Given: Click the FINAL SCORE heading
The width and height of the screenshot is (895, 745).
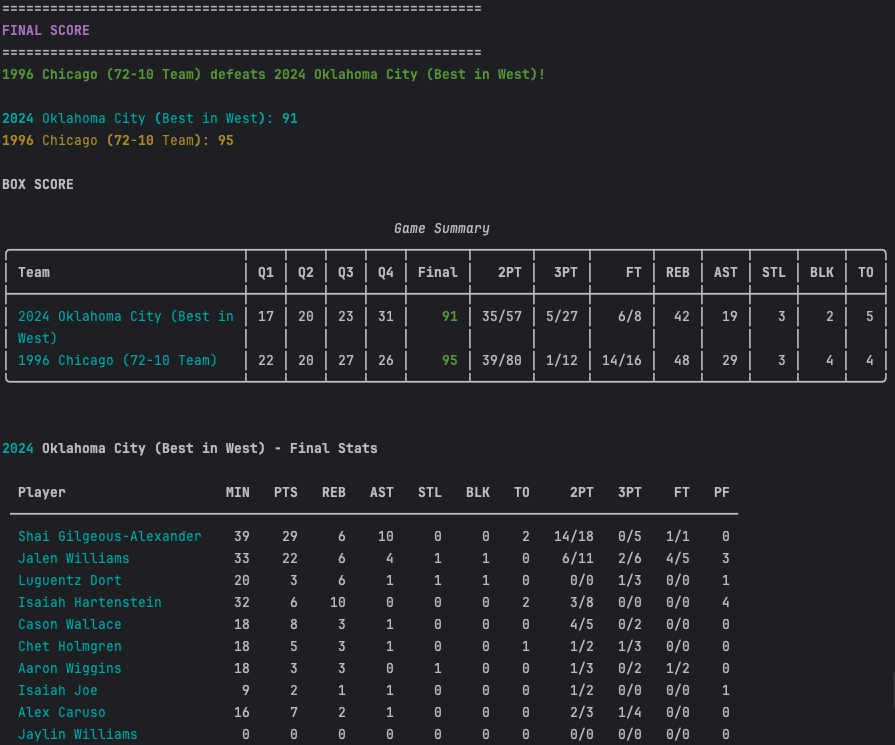Looking at the screenshot, I should tap(46, 31).
